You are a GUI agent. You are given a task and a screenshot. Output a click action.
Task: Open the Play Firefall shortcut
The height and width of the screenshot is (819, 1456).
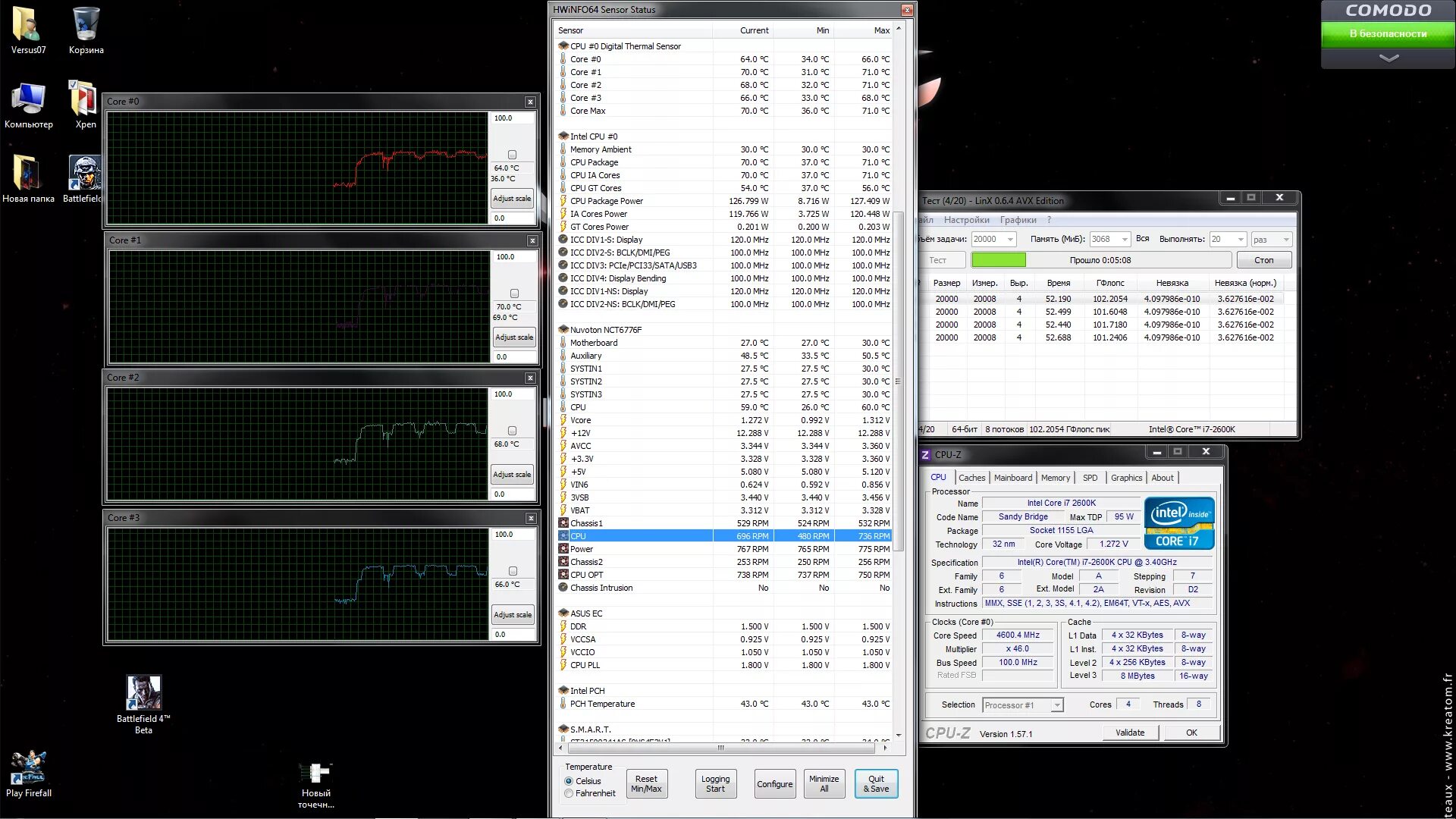coord(28,768)
